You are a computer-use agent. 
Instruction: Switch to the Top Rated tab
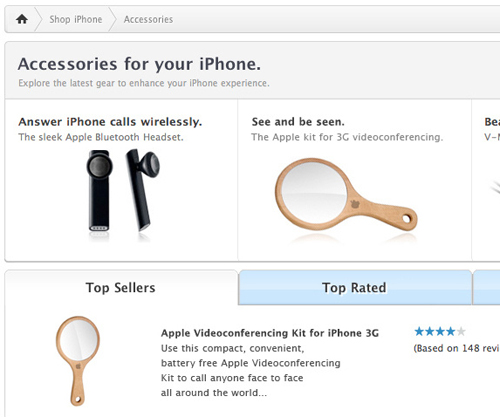(355, 288)
